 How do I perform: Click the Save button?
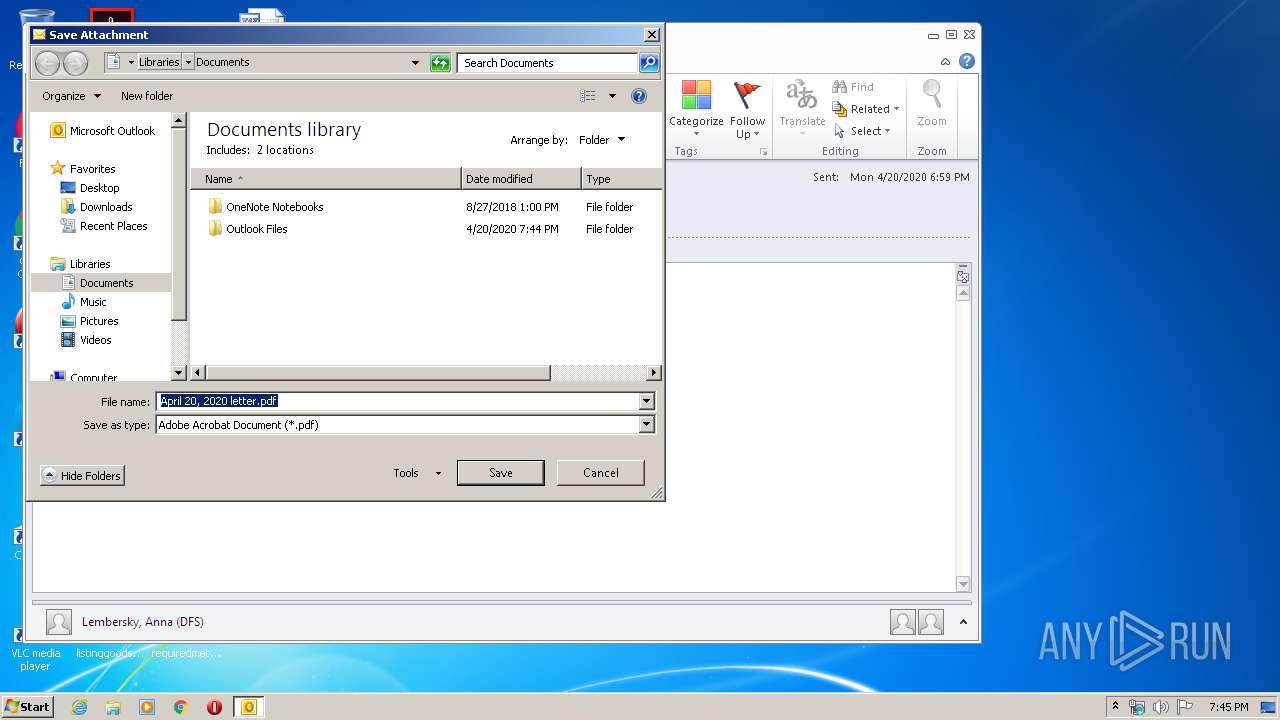click(x=501, y=473)
